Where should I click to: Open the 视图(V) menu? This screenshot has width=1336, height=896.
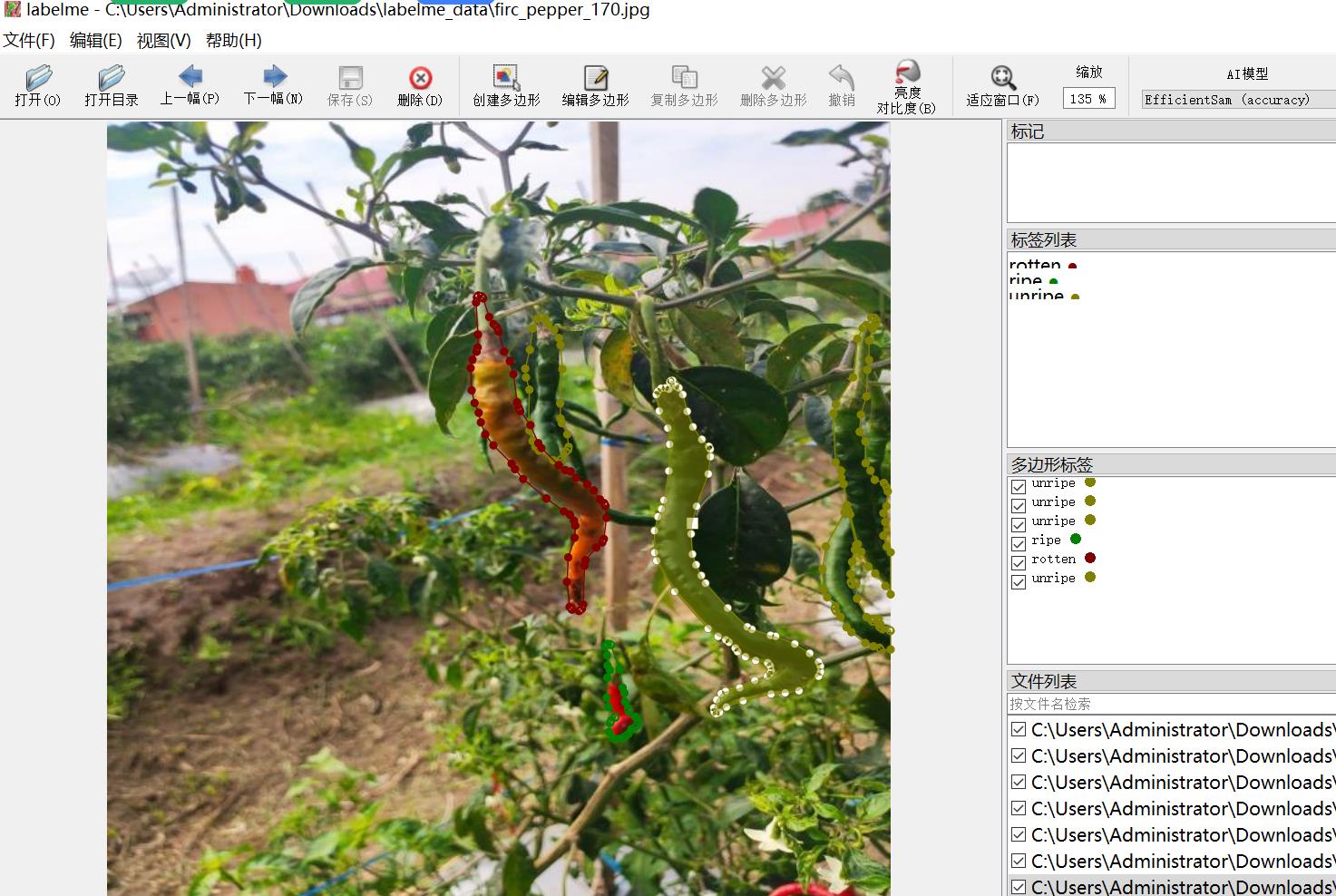(x=163, y=41)
